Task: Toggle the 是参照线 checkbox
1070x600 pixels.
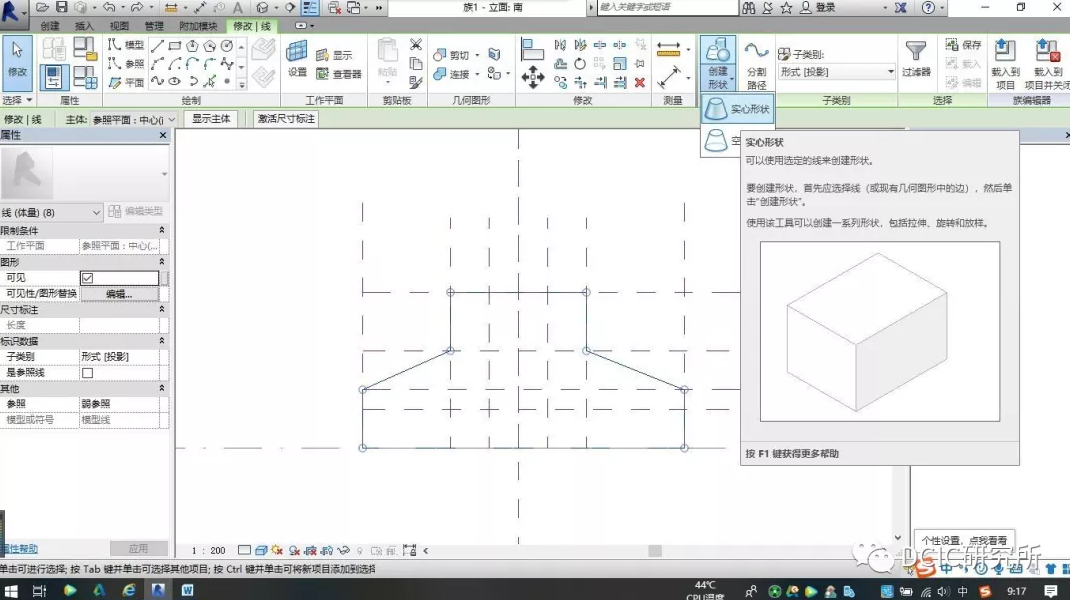Action: pyautogui.click(x=87, y=373)
